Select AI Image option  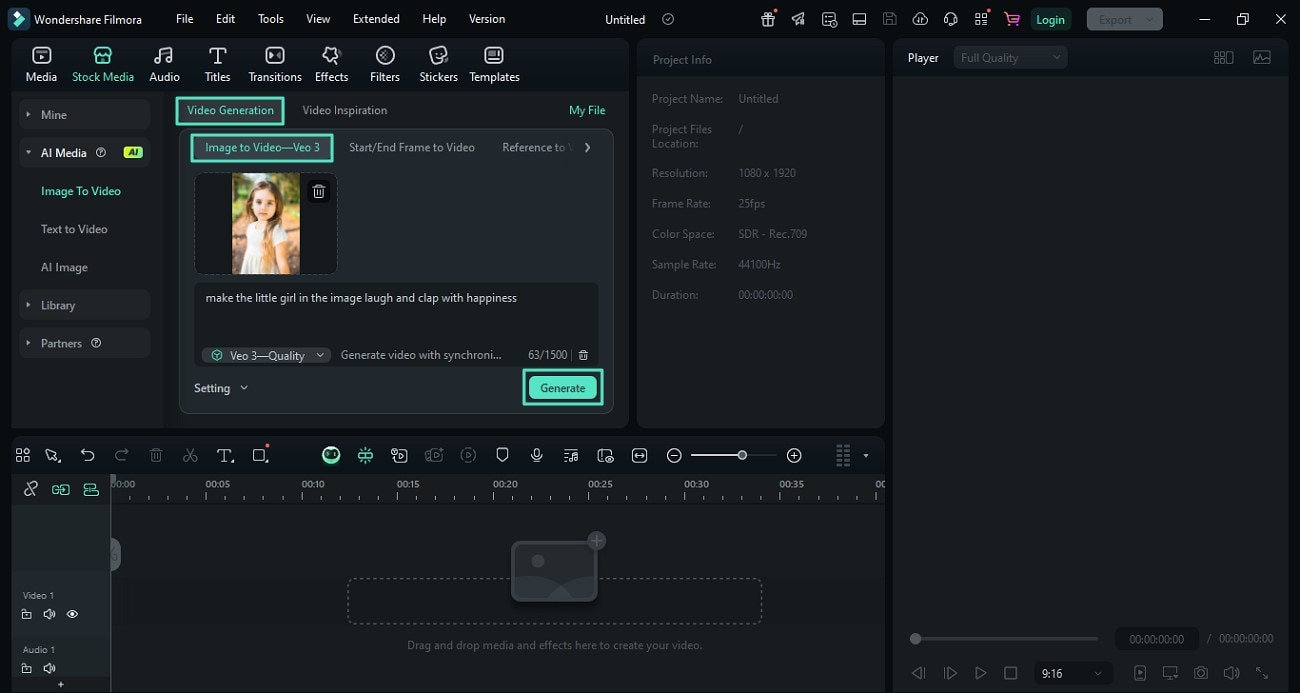pyautogui.click(x=64, y=267)
